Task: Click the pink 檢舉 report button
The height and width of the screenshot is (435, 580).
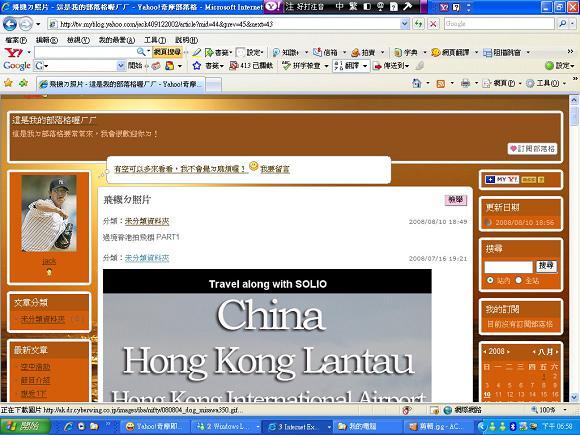Action: click(455, 200)
